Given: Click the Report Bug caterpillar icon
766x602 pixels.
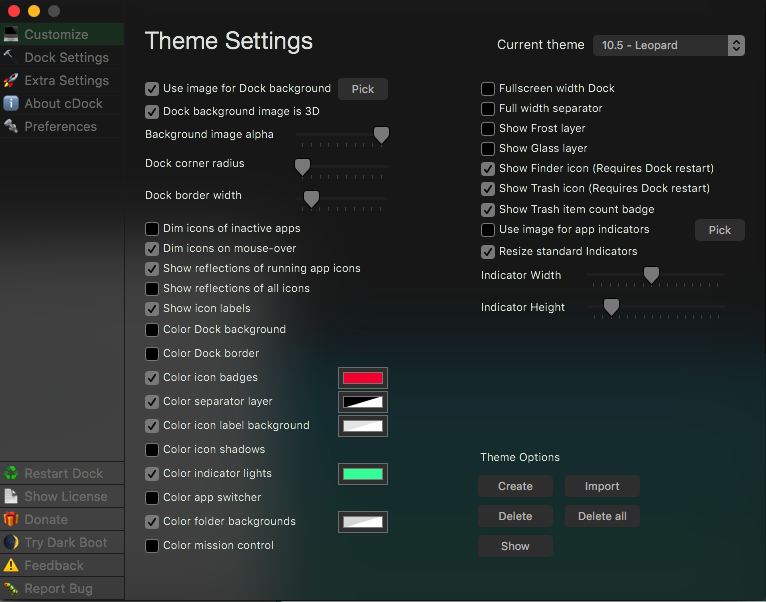Looking at the screenshot, I should 11,588.
